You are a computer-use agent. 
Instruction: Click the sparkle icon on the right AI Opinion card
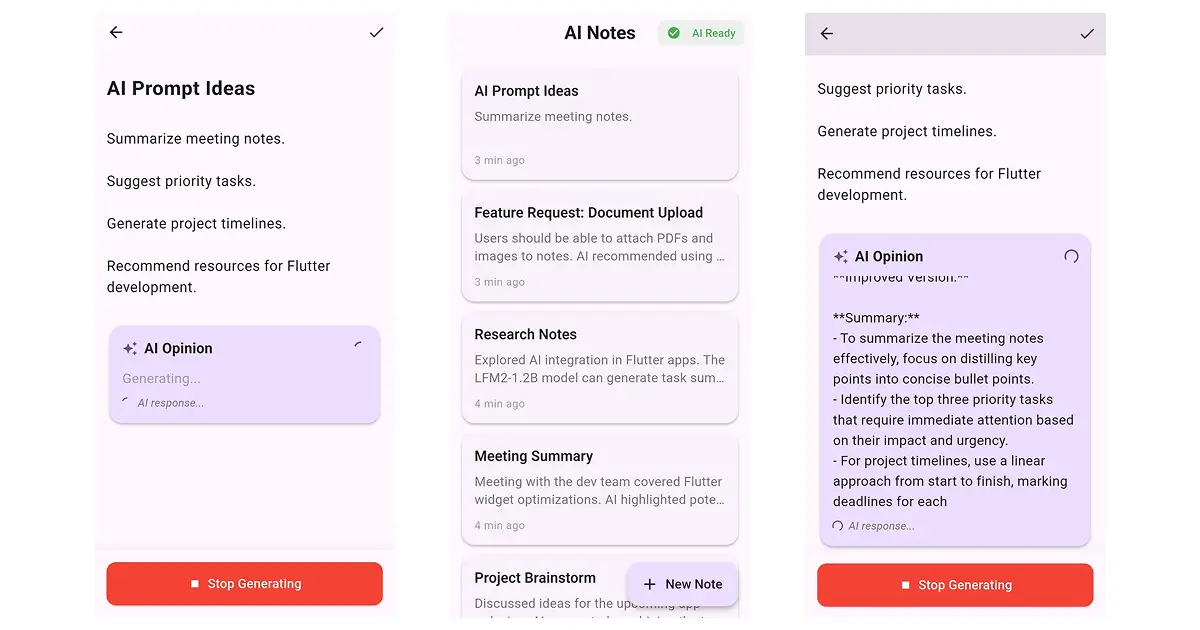[841, 256]
